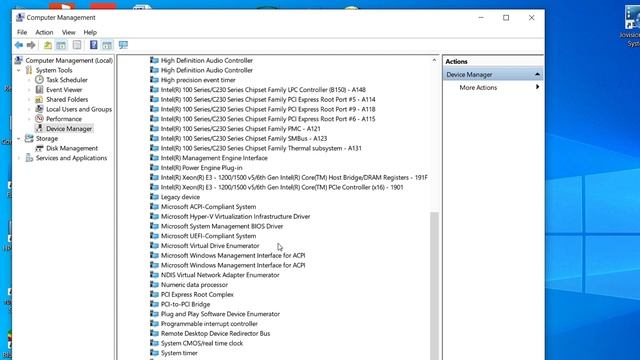
Task: Expand the Services and Applications node
Action: pyautogui.click(x=19, y=158)
